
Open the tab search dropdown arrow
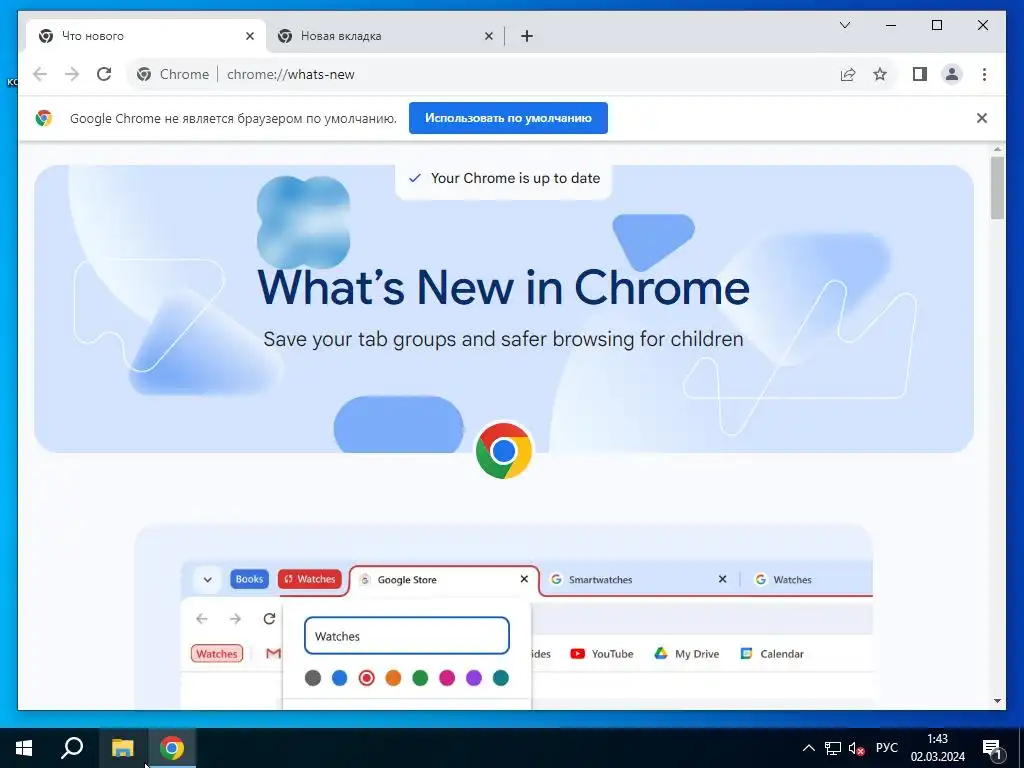click(844, 25)
